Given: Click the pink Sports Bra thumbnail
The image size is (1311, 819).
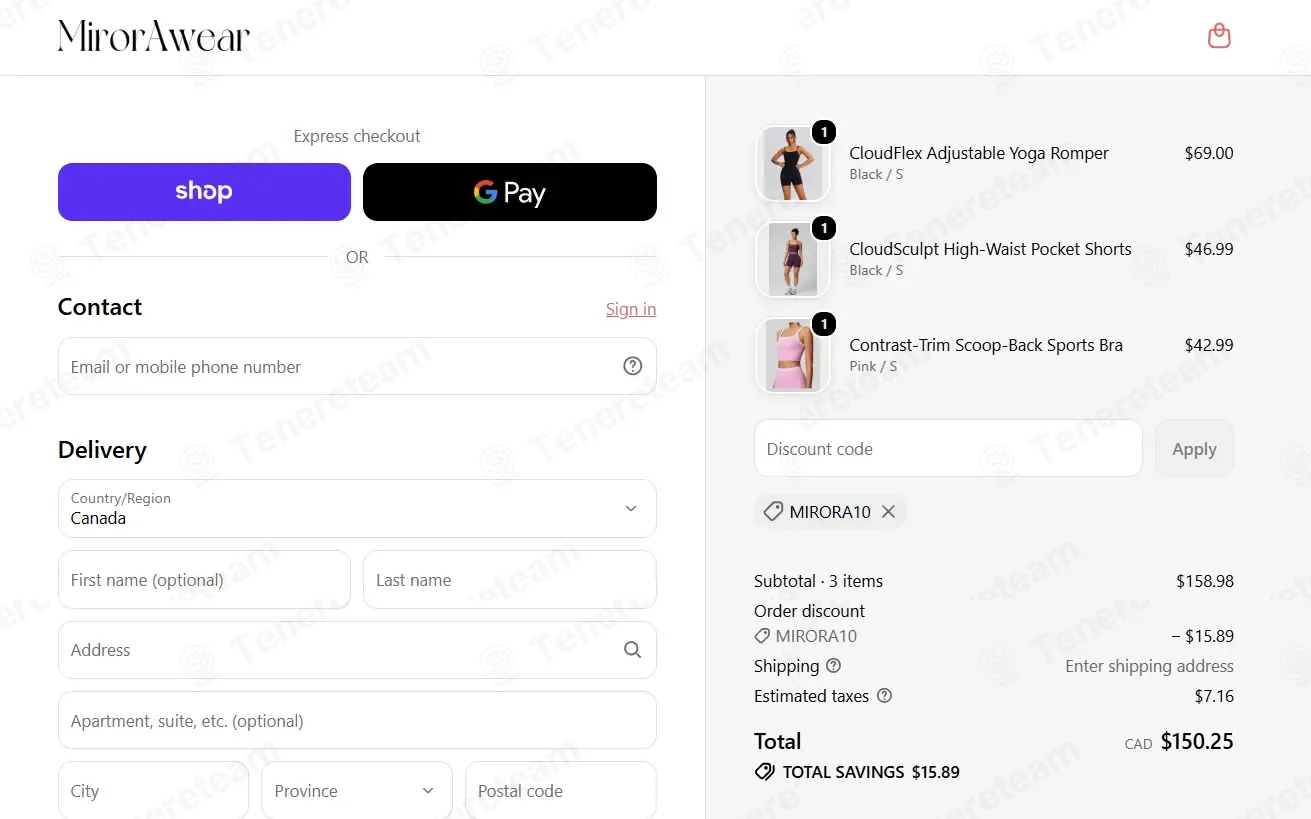Looking at the screenshot, I should tap(793, 355).
